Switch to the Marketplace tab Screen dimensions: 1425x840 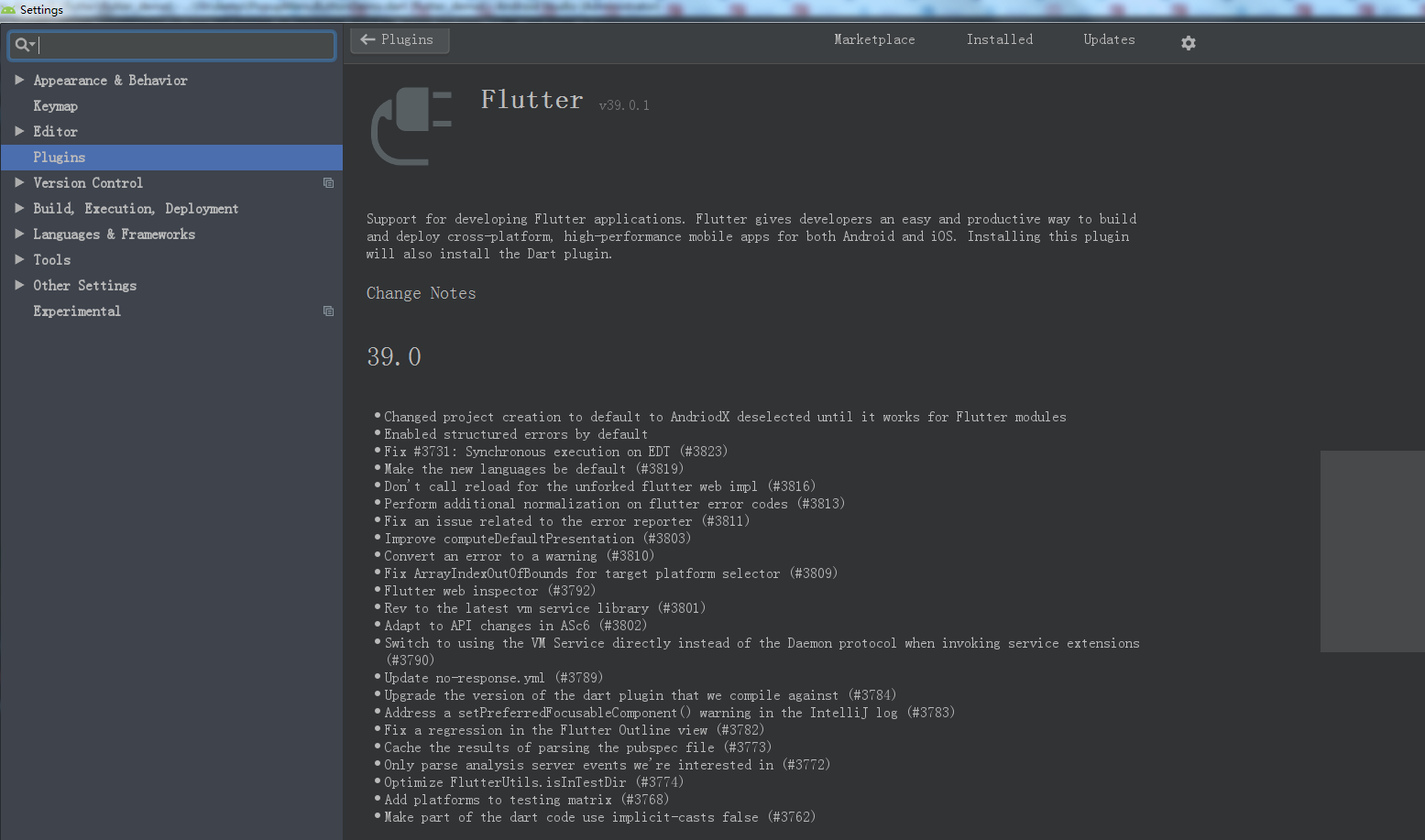(x=874, y=40)
